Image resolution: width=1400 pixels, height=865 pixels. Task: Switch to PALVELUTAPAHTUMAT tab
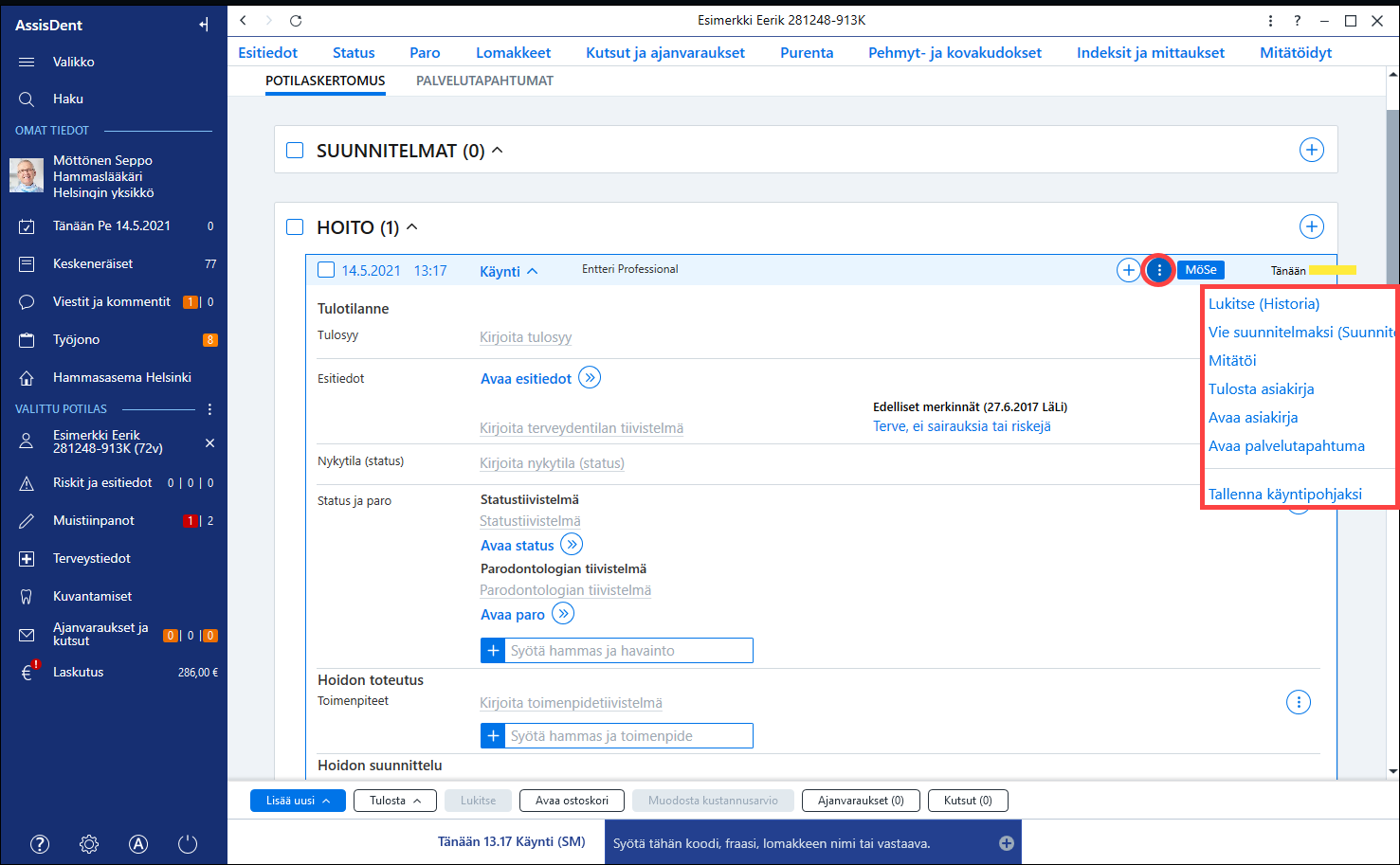[x=484, y=81]
